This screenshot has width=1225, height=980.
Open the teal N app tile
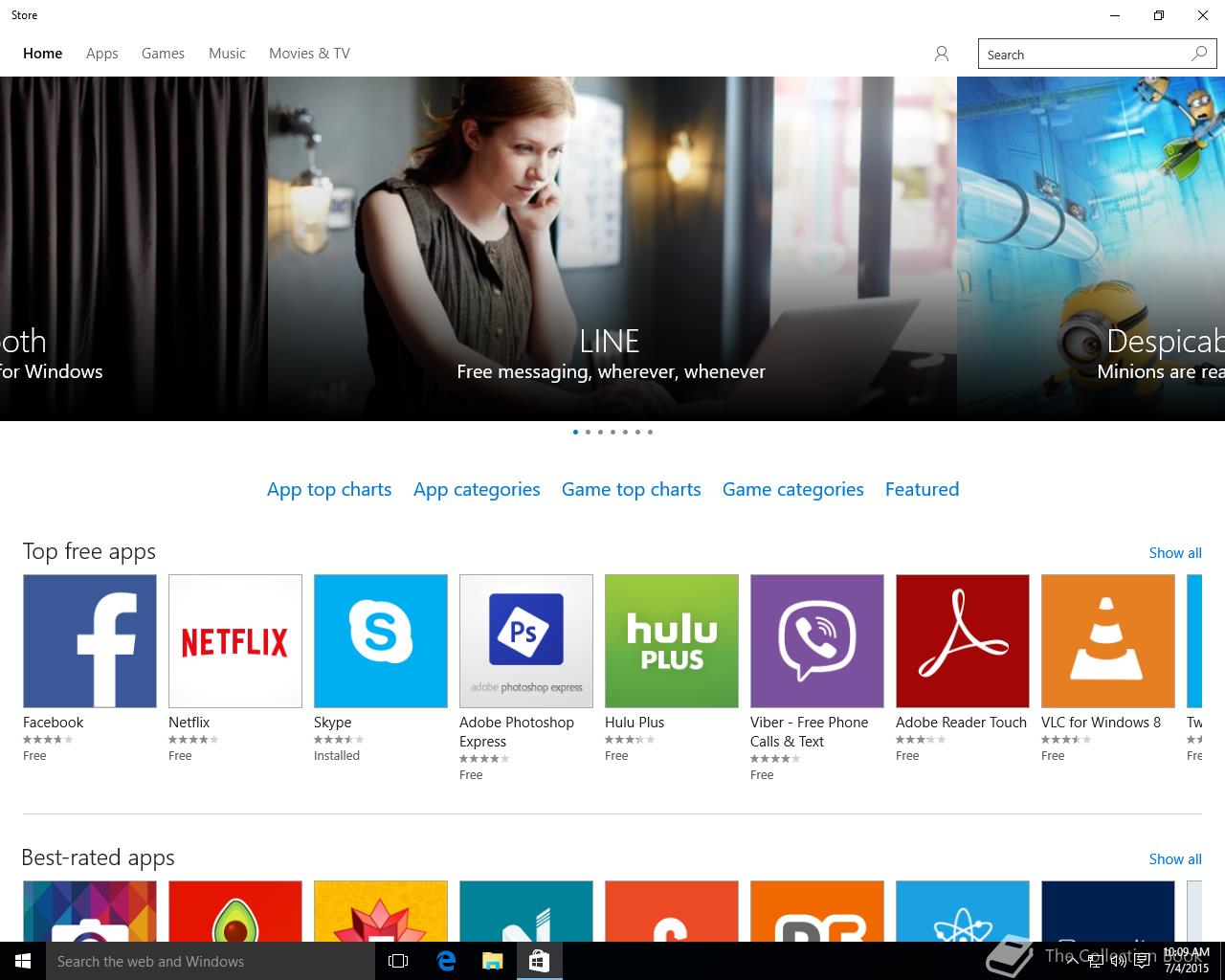526,911
